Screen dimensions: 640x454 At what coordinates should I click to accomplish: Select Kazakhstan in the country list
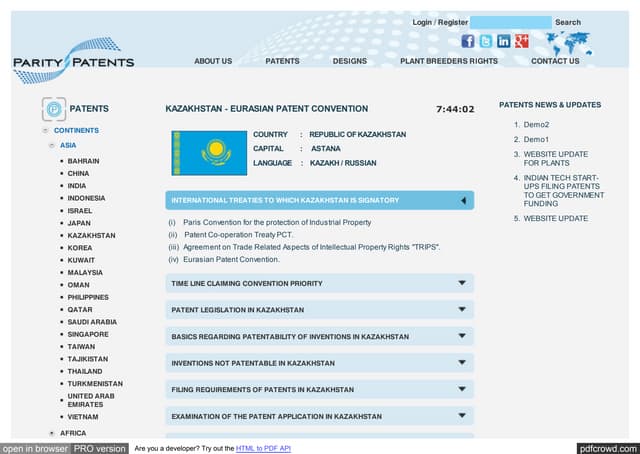92,235
